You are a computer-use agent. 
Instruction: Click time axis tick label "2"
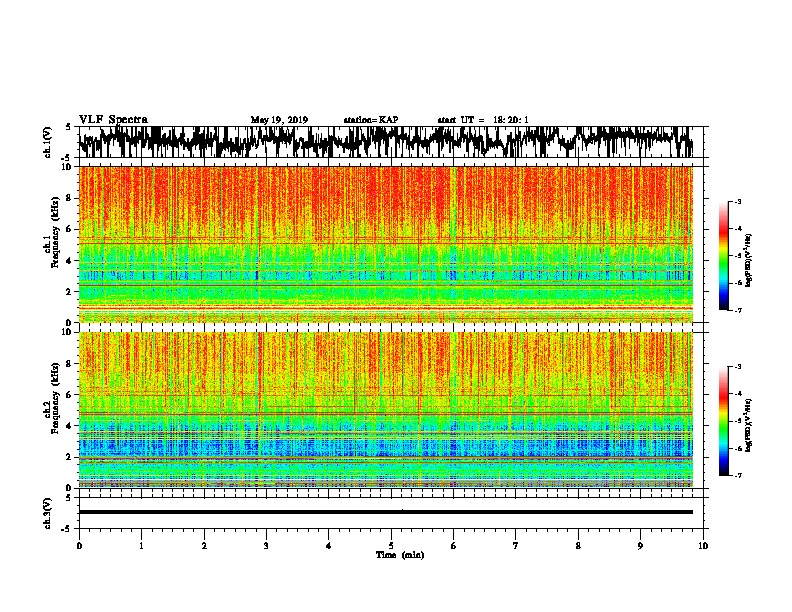(x=204, y=546)
